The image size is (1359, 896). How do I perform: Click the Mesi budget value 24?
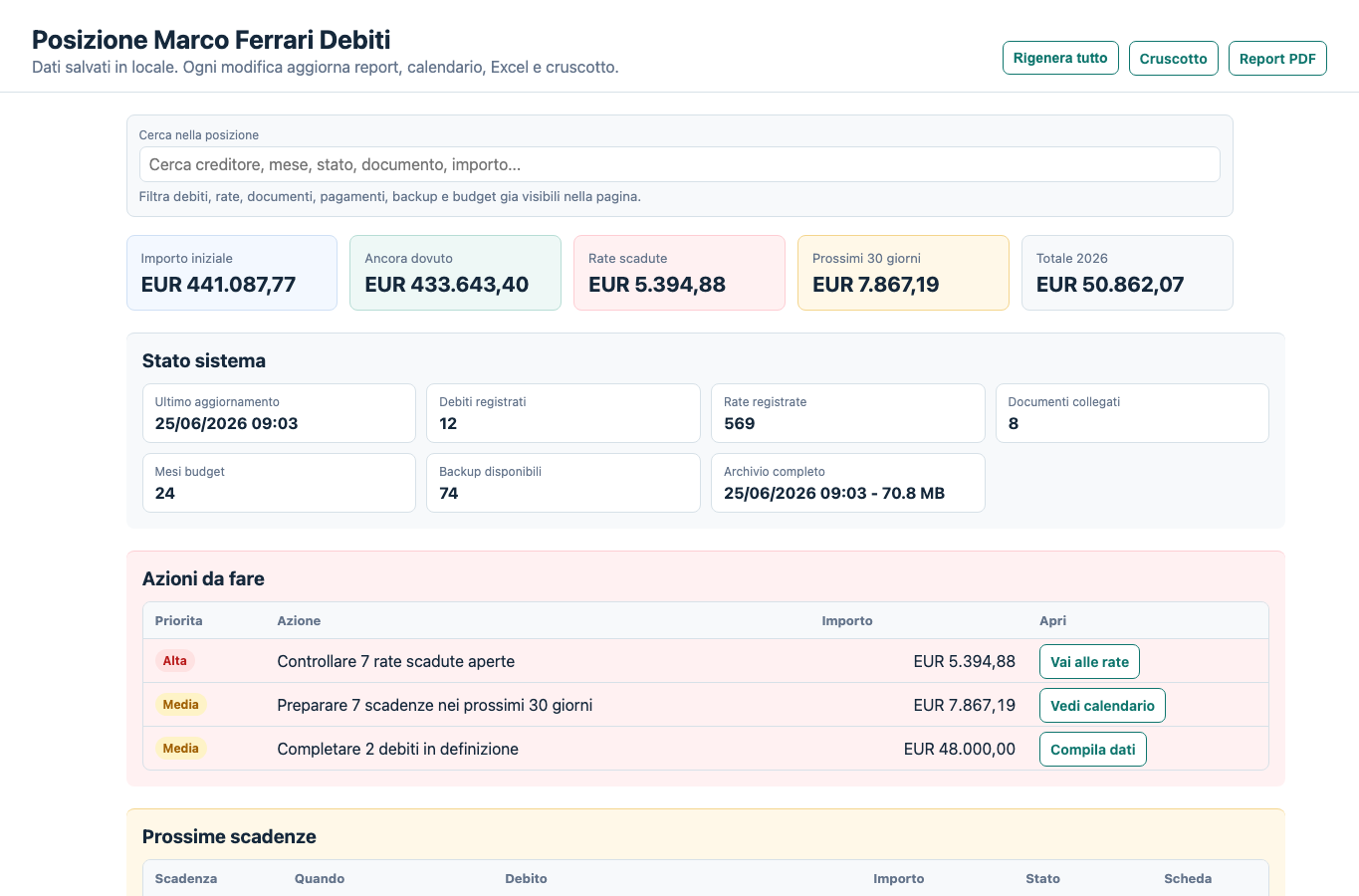click(x=165, y=493)
